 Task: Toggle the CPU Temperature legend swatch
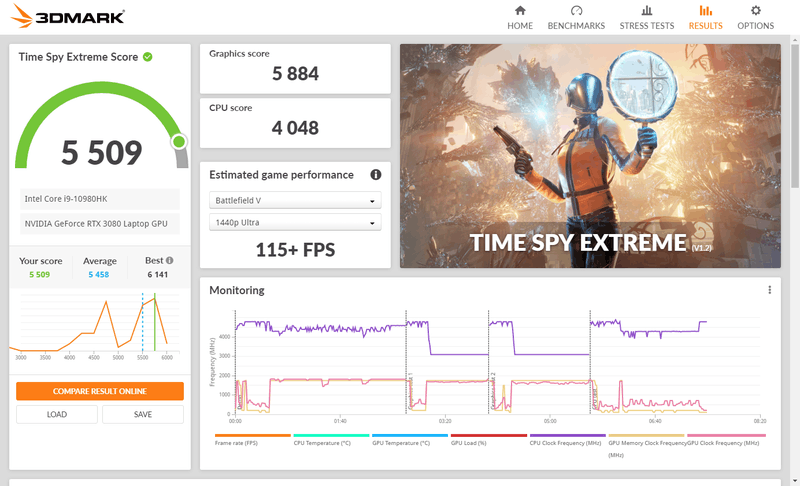[331, 436]
